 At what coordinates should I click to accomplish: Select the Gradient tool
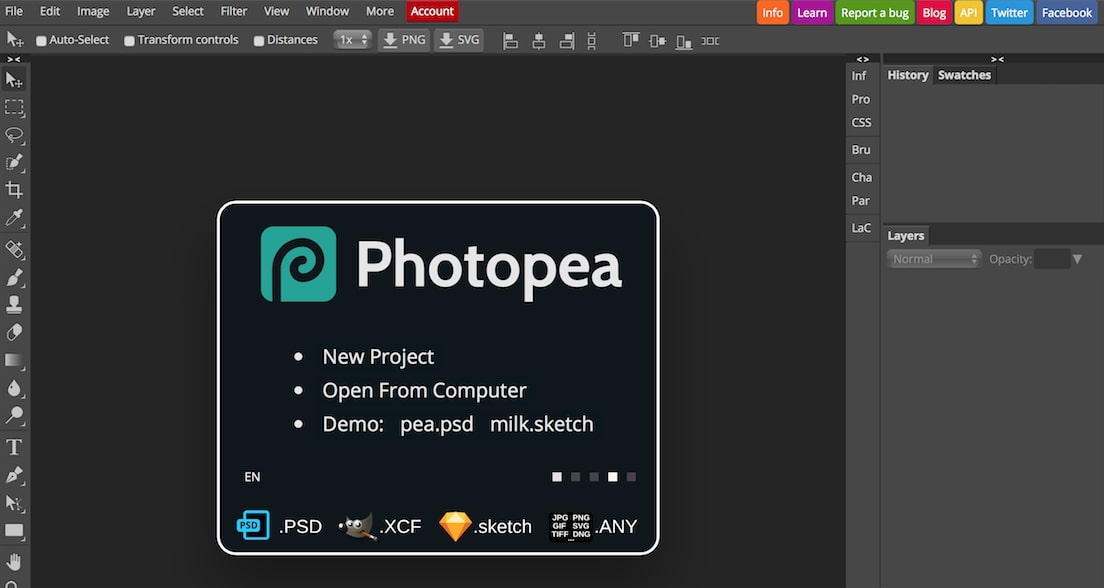[14, 361]
